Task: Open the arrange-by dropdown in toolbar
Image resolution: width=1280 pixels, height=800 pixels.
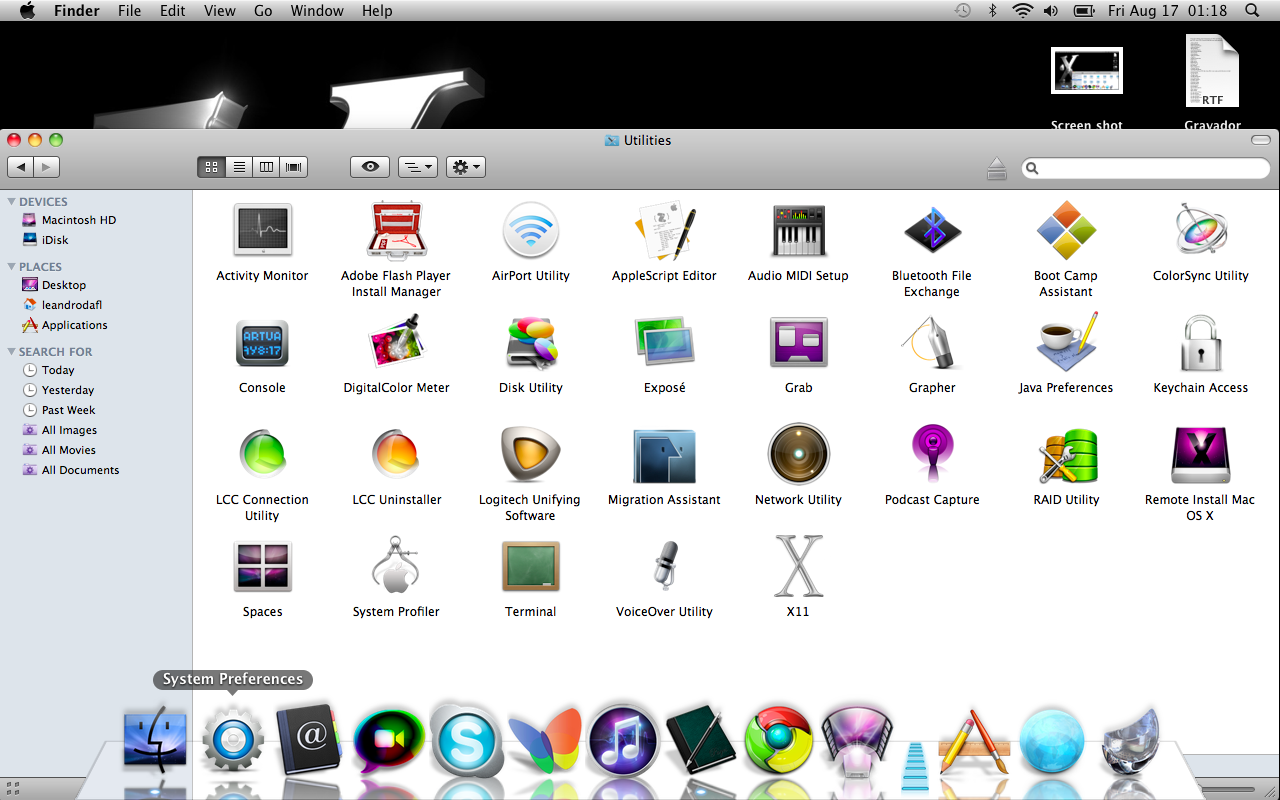Action: coord(418,167)
